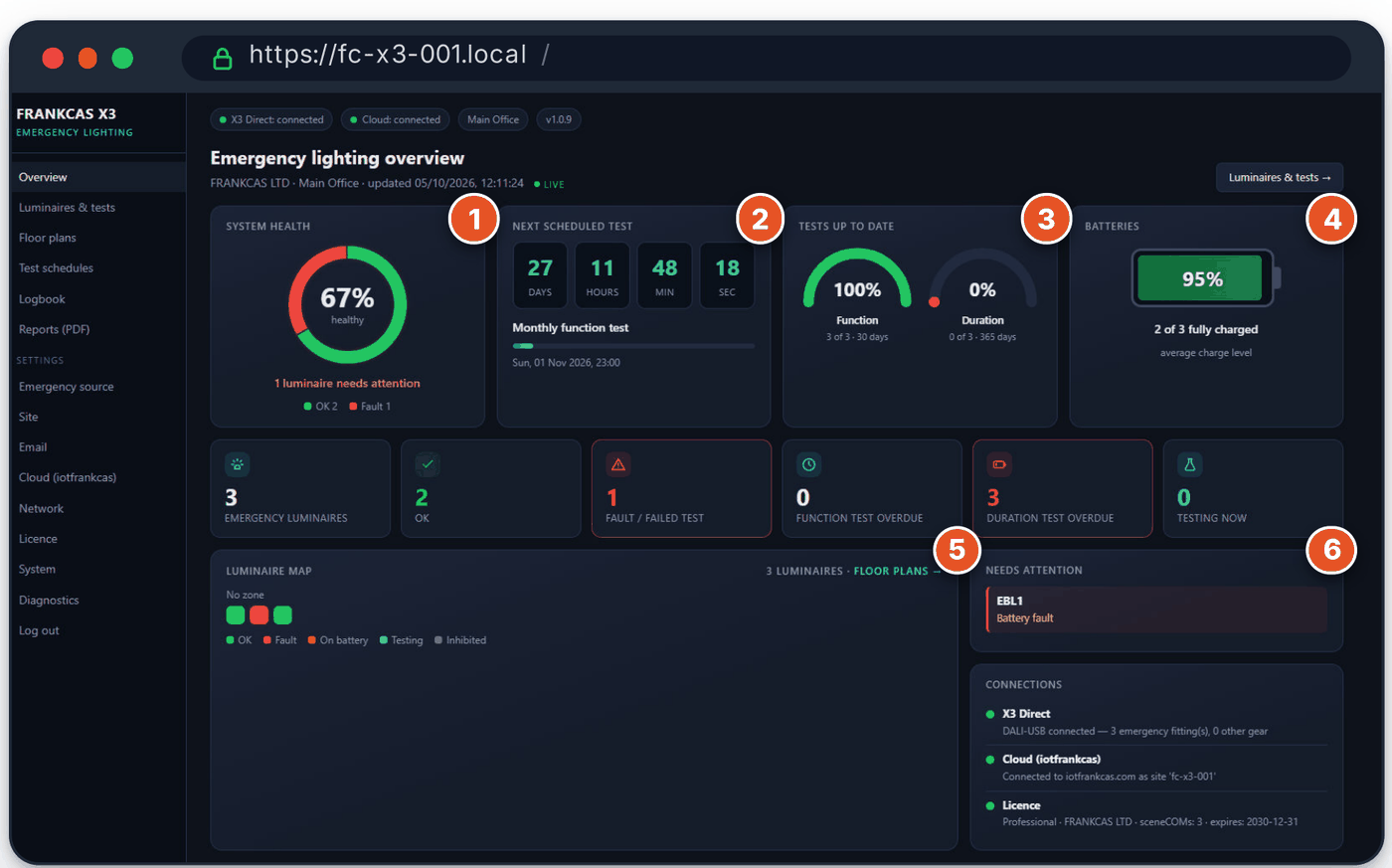Open the Duration Test Overdue card
Screen dimensions: 1392x868
click(1063, 489)
